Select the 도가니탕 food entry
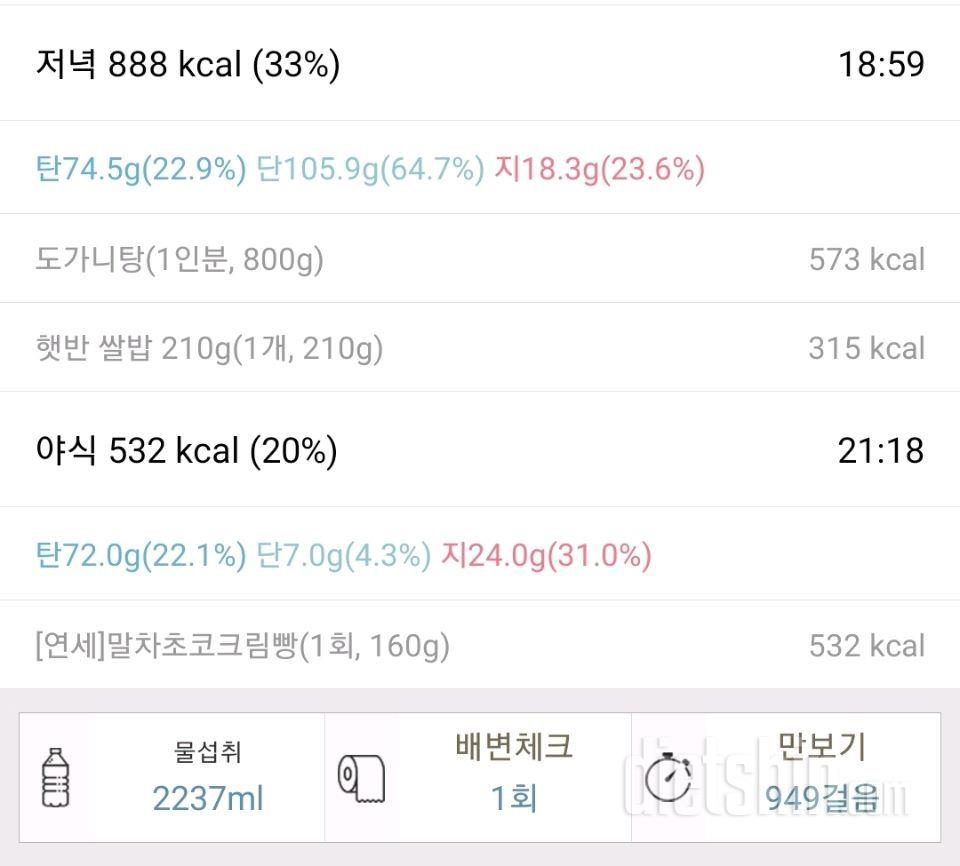This screenshot has height=866, width=960. pos(180,260)
